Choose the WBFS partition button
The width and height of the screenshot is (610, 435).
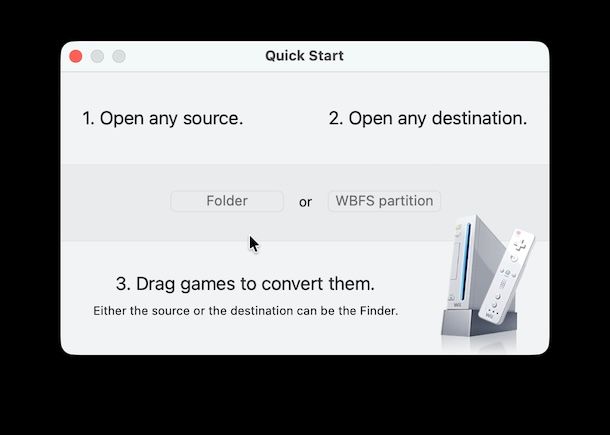pos(384,201)
